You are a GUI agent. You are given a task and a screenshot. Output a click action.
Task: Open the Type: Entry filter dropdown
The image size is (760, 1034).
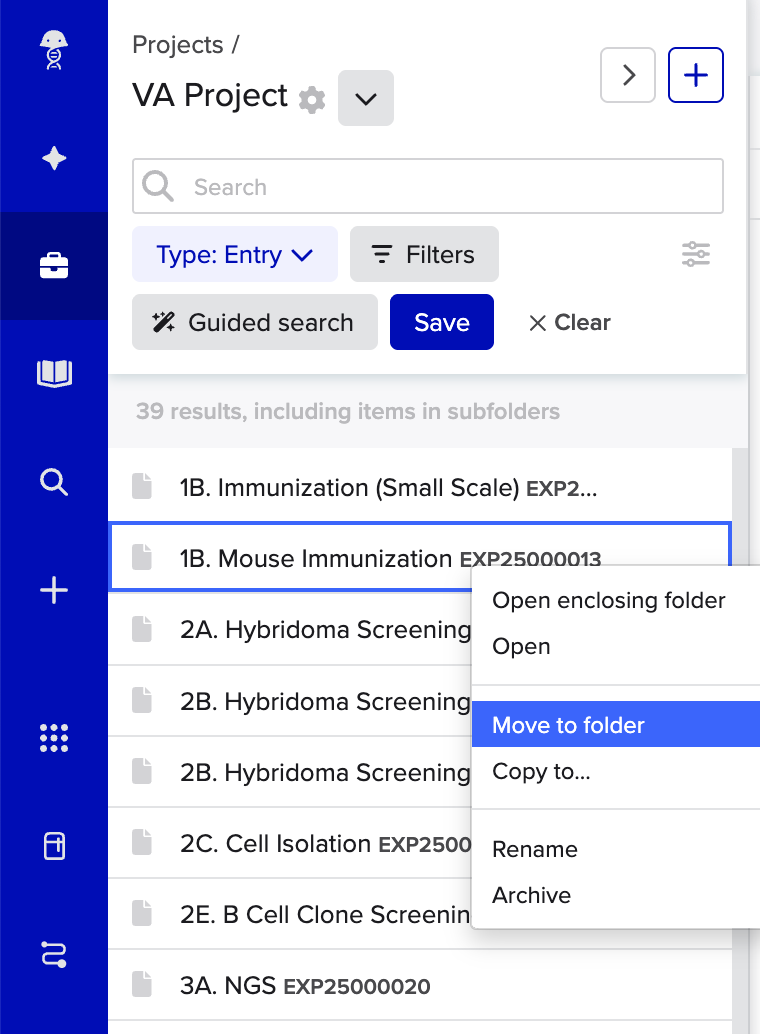tap(234, 255)
